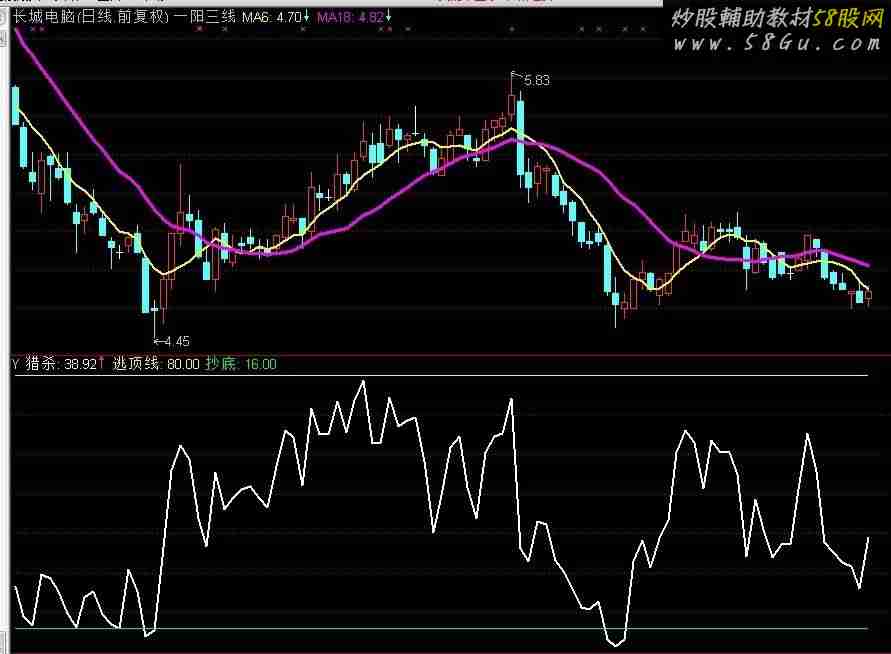Click the down arrow after MA18 4.82
The image size is (891, 654).
coord(388,17)
